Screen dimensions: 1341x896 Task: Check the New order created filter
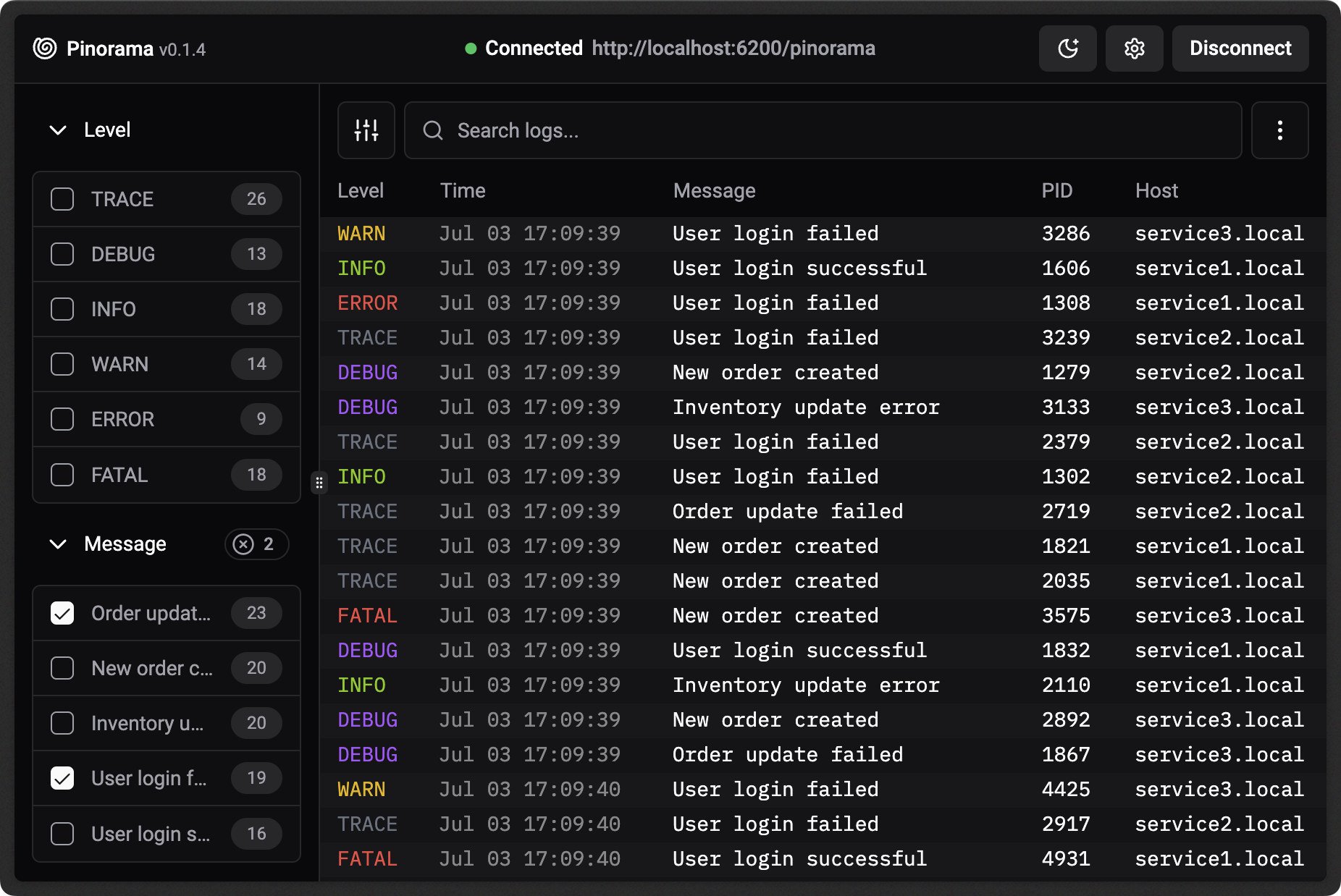[x=62, y=668]
